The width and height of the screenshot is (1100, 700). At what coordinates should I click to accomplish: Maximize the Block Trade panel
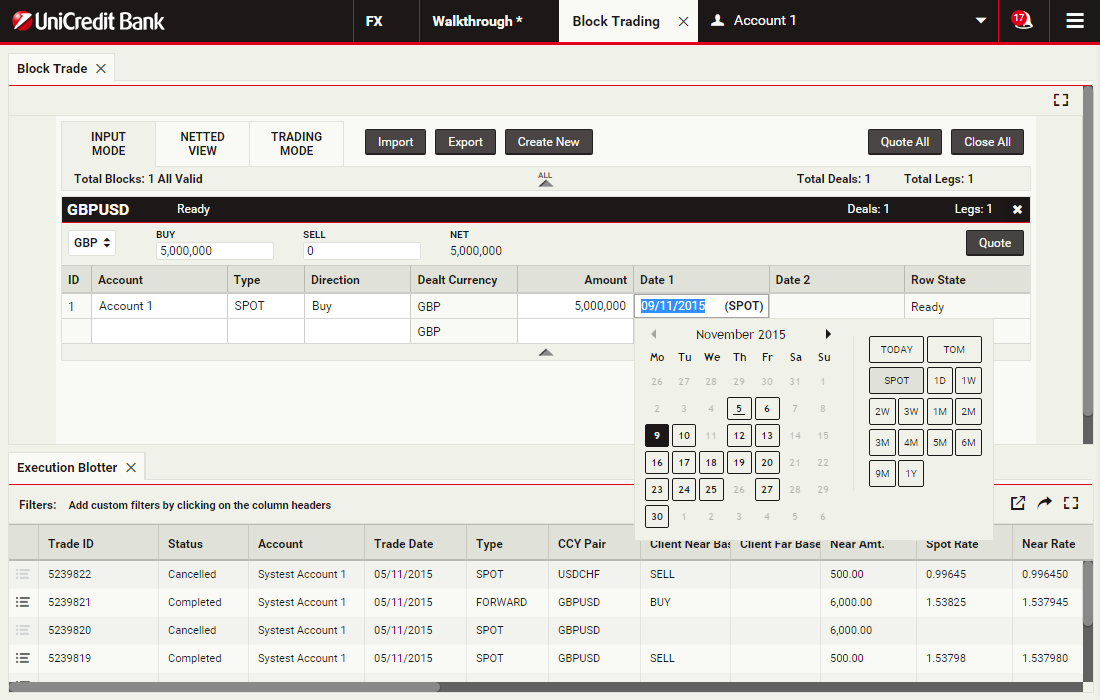pos(1061,100)
